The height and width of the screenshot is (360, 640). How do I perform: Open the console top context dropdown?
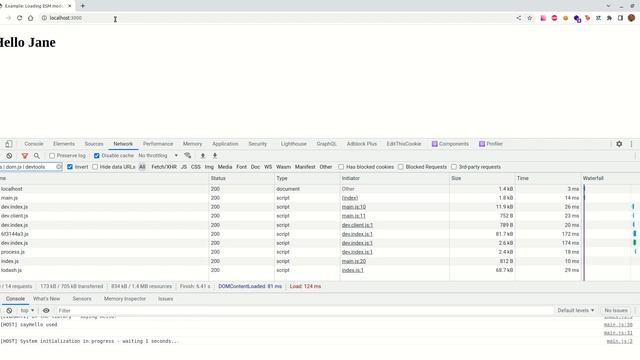(27, 310)
